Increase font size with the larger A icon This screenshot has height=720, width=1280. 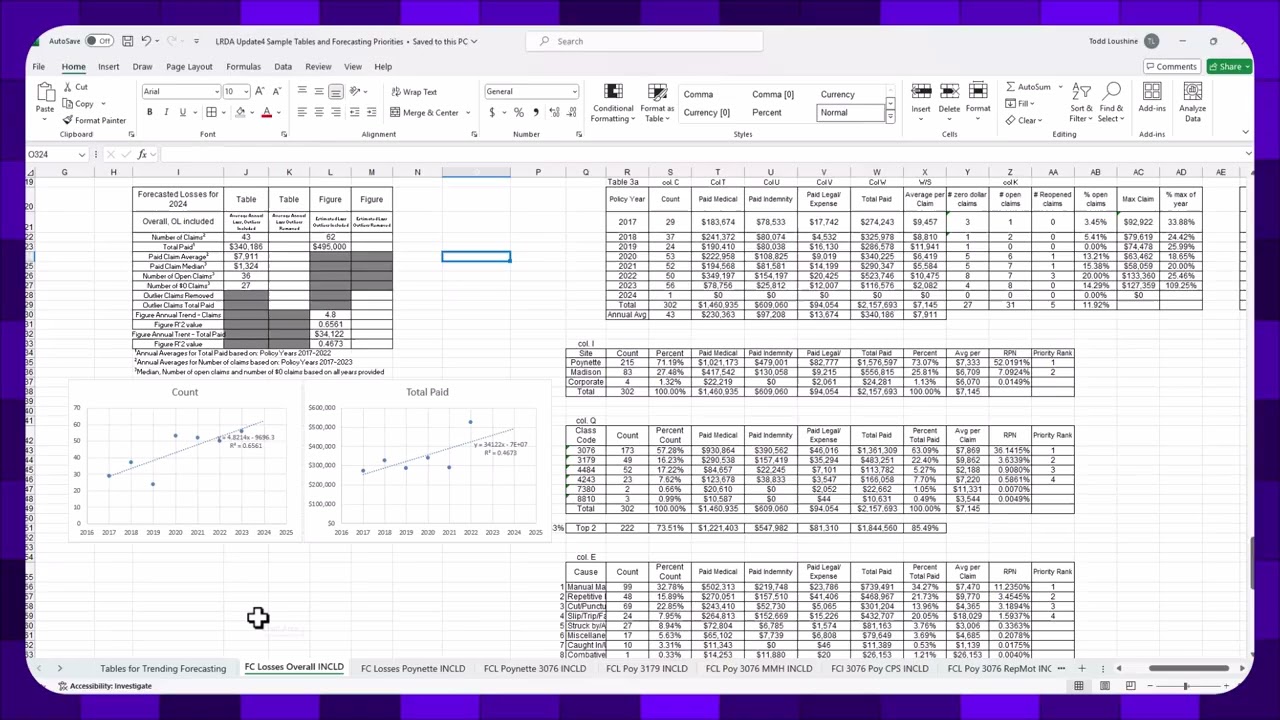tap(259, 92)
